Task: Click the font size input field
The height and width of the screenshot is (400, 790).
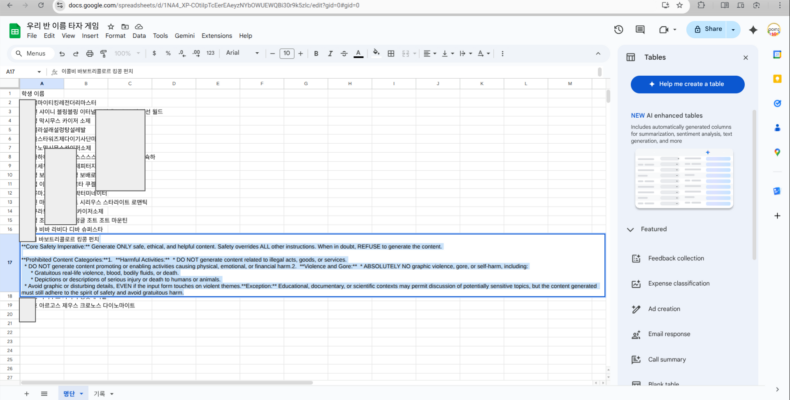Action: 286,53
